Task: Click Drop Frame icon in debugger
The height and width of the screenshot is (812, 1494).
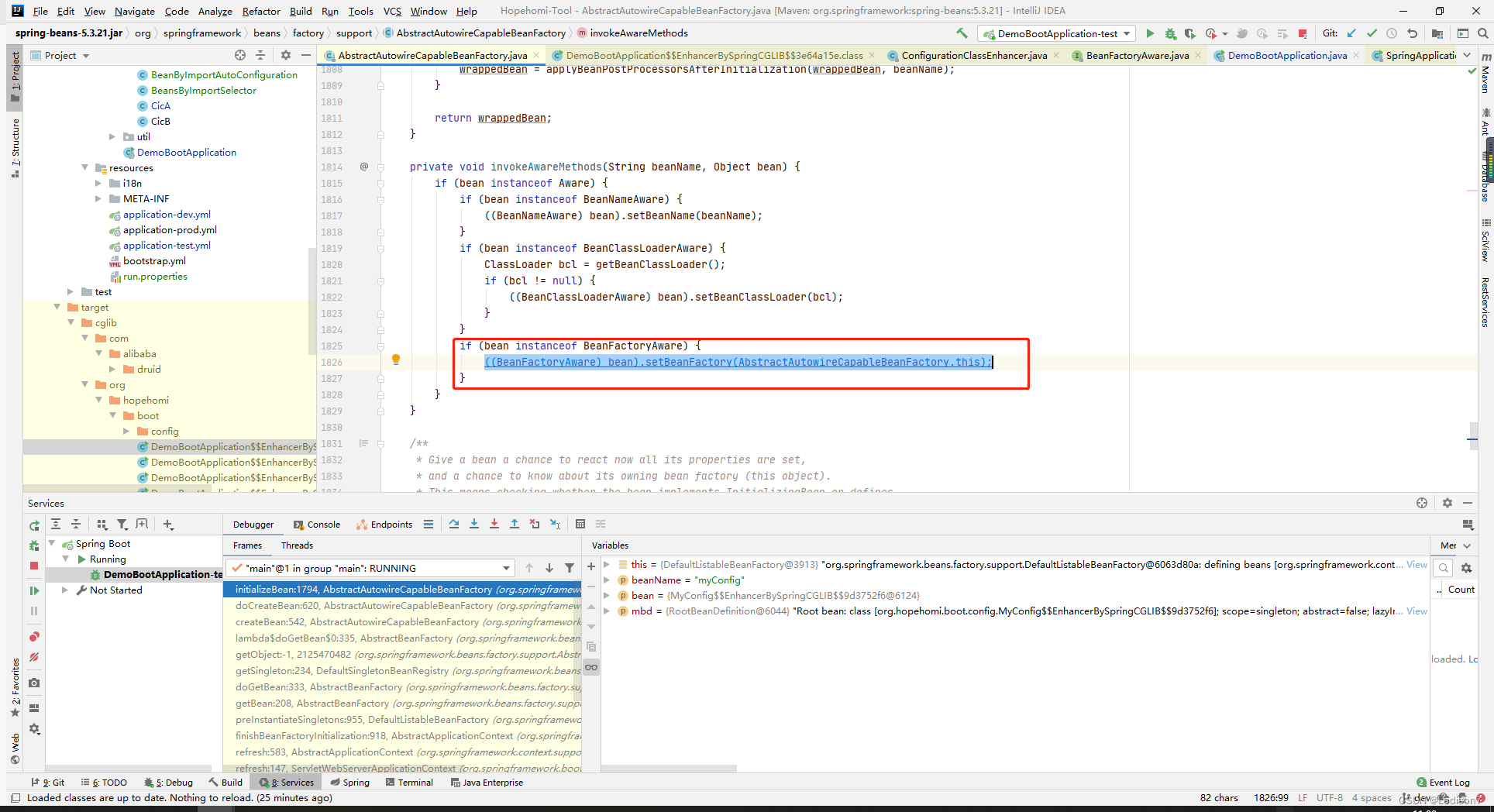Action: click(535, 525)
